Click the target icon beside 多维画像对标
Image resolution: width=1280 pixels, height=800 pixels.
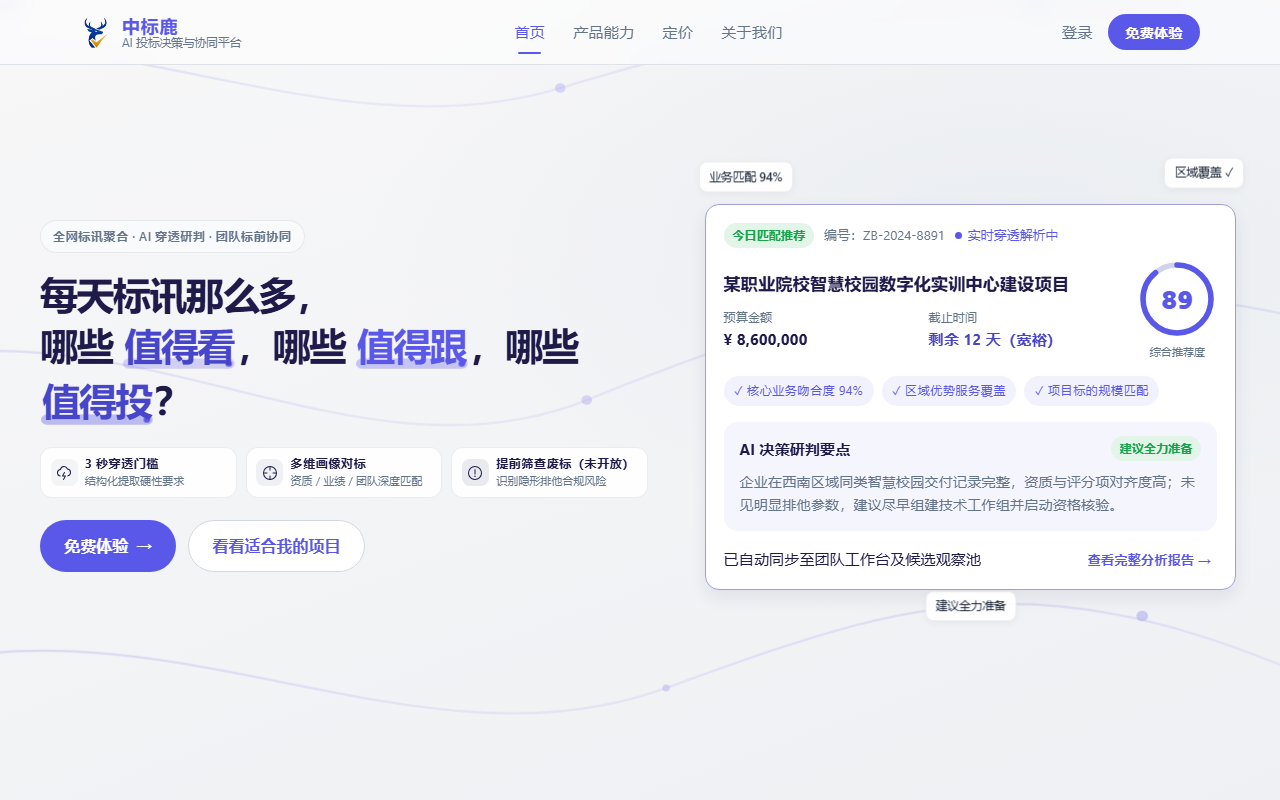pos(270,472)
